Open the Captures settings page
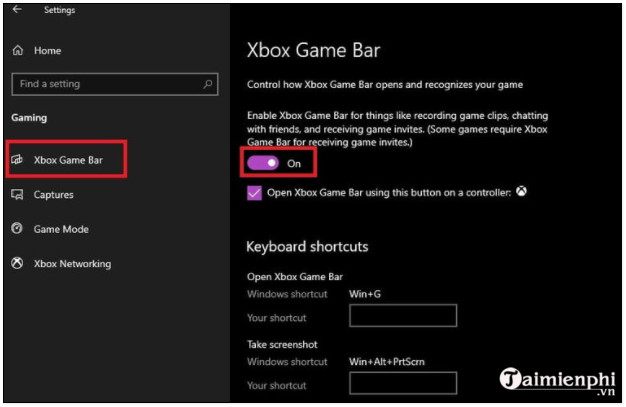Screen dimensions: 626x407 [53, 195]
